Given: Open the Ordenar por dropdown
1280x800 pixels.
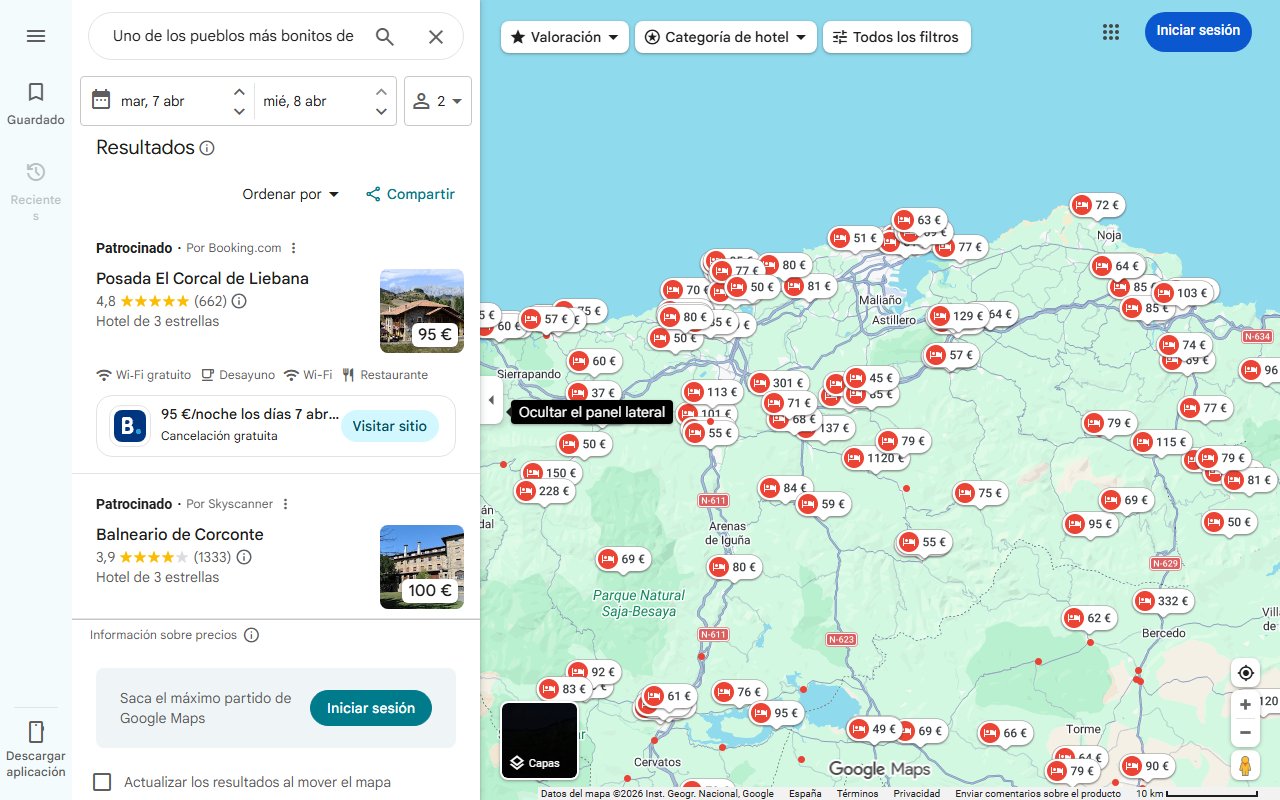Looking at the screenshot, I should click(290, 194).
